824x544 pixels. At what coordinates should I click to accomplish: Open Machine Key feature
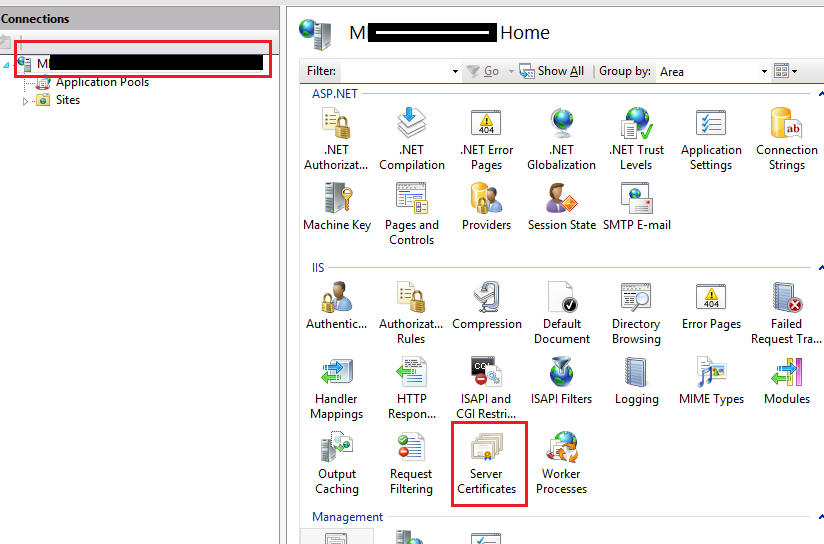[337, 207]
